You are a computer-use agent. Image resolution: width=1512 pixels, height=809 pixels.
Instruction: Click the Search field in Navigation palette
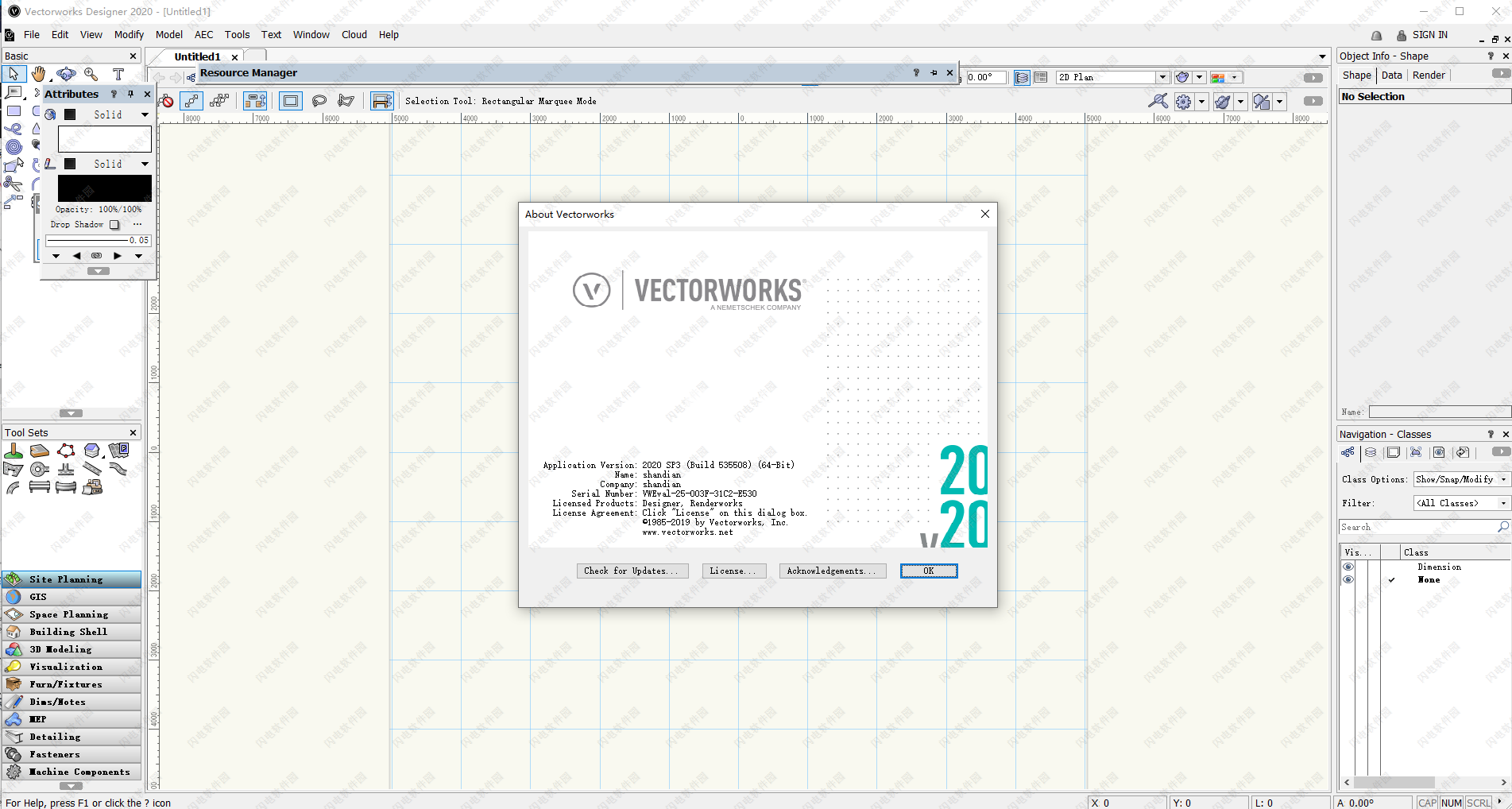point(1417,527)
